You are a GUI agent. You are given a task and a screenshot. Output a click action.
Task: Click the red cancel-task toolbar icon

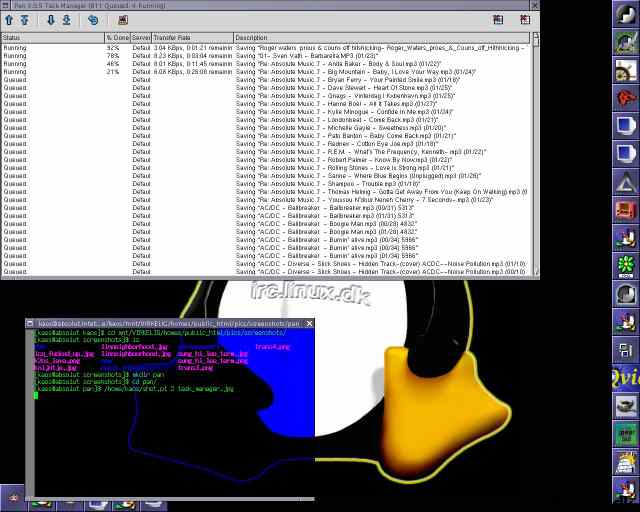tap(123, 20)
